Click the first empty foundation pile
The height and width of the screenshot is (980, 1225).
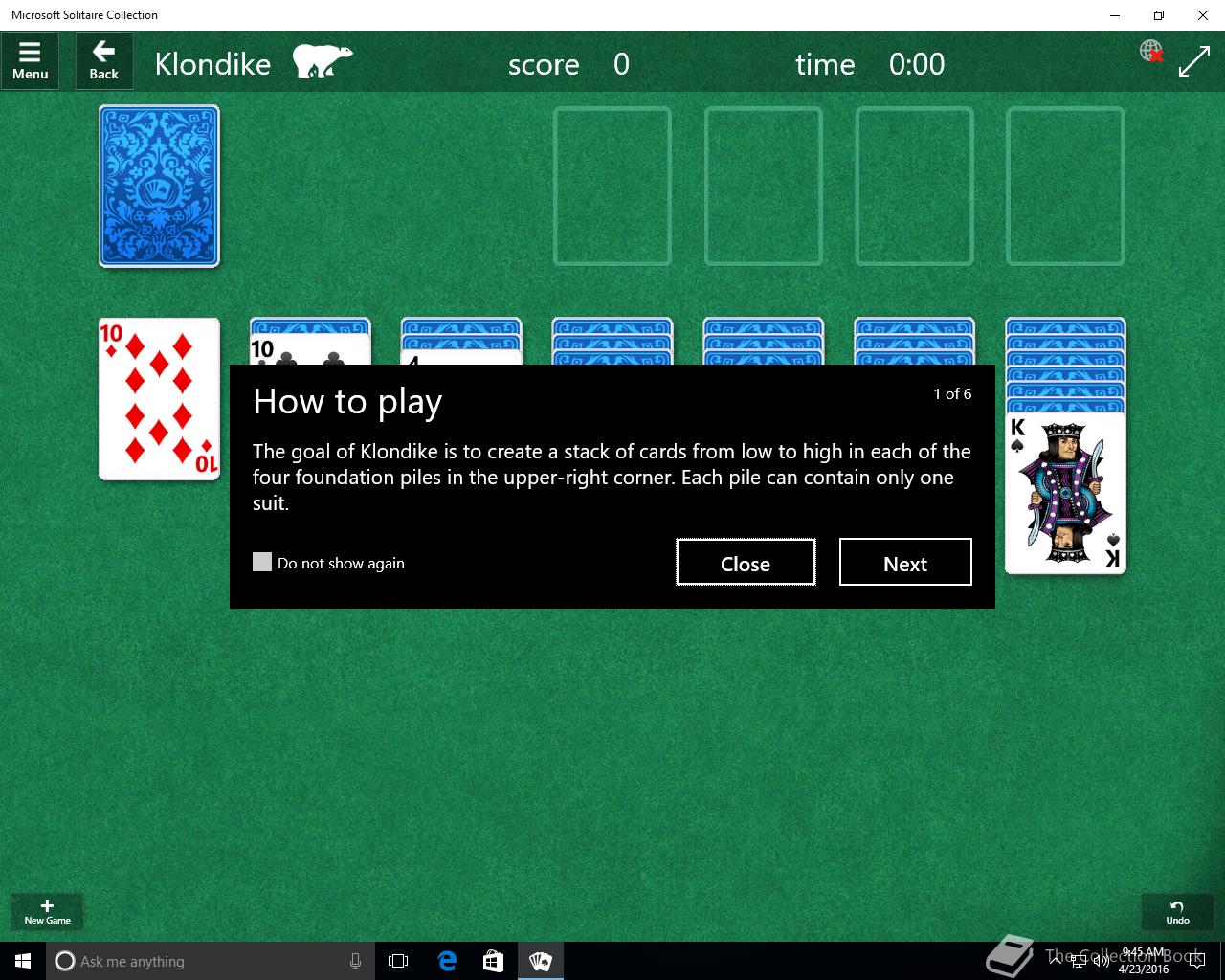click(x=612, y=187)
